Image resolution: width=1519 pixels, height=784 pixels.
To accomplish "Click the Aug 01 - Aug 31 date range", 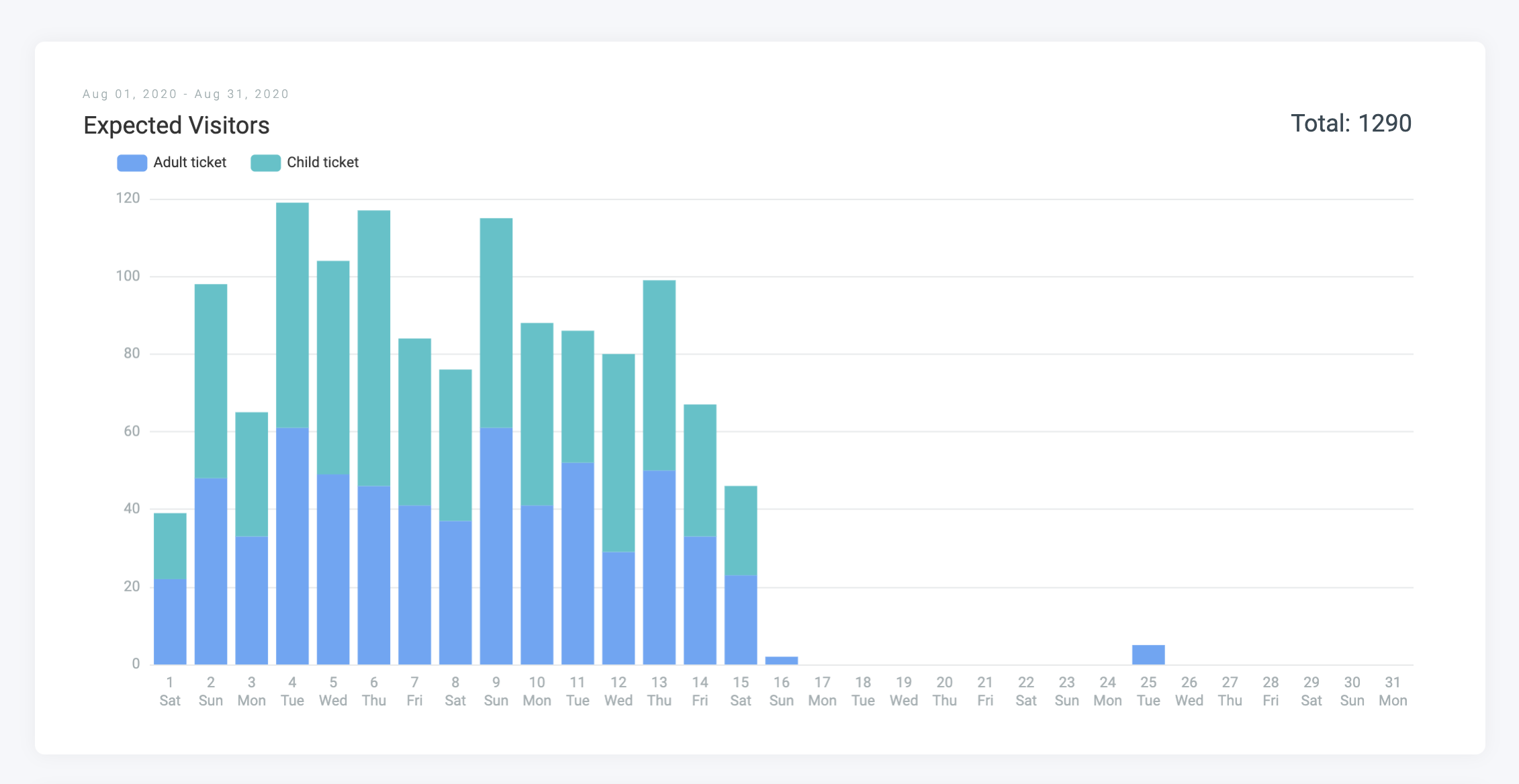I will pyautogui.click(x=185, y=94).
